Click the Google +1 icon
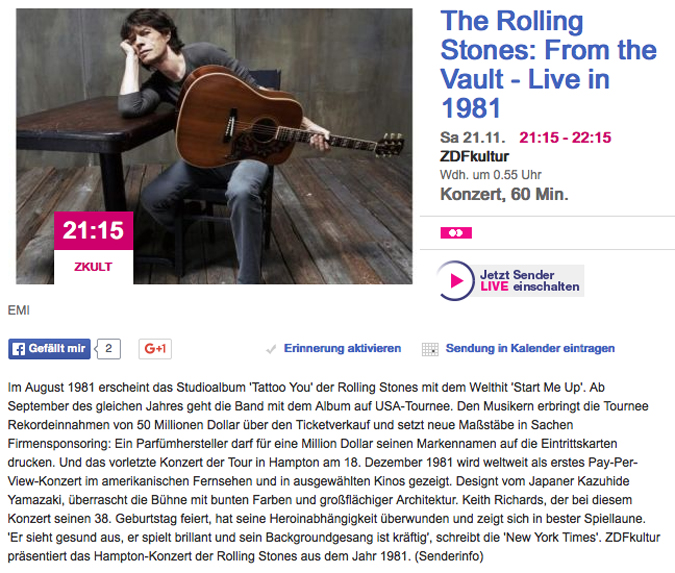675x573 pixels. (x=155, y=349)
